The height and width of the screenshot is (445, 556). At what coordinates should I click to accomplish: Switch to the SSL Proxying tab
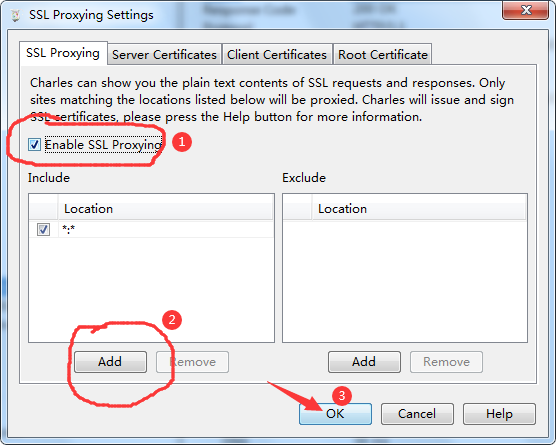63,53
